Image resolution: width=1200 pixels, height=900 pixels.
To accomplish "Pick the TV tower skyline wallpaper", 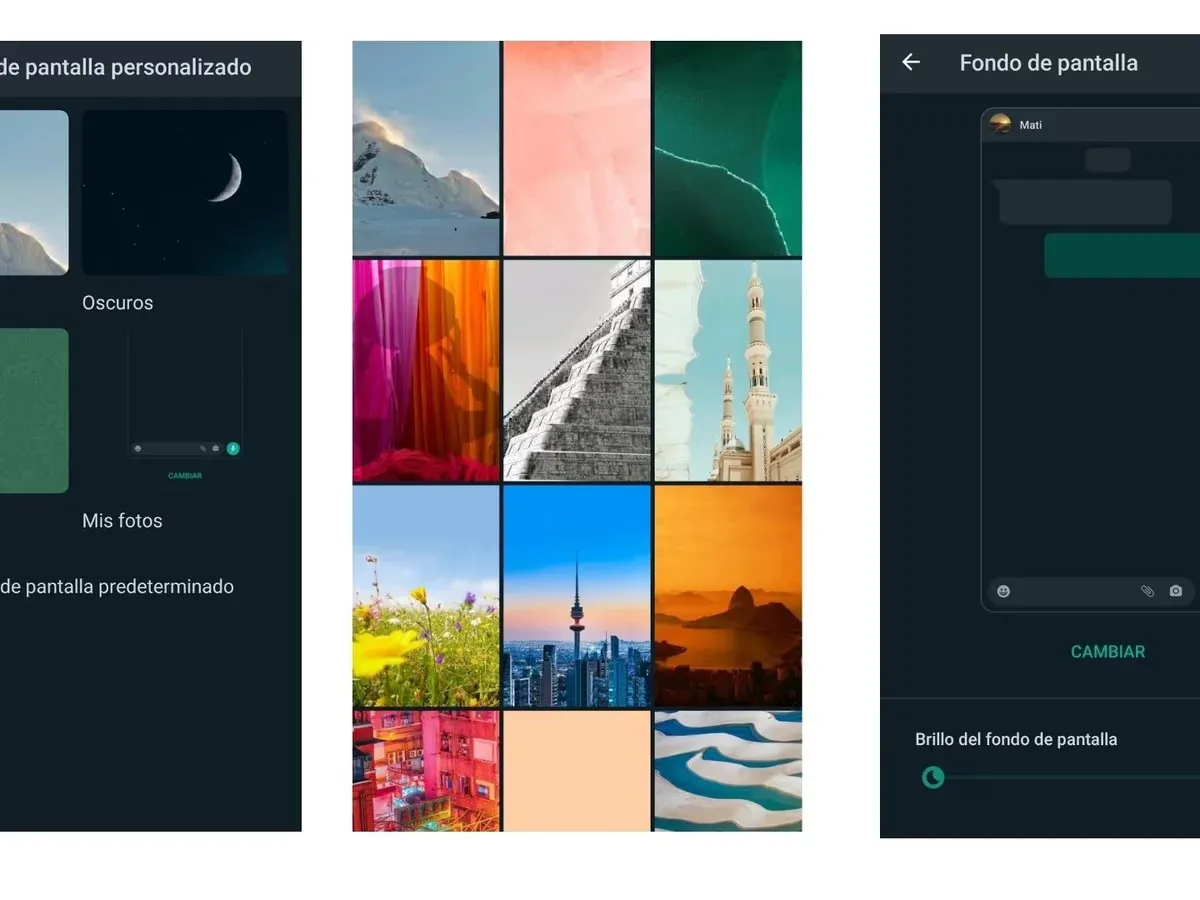I will [x=576, y=596].
